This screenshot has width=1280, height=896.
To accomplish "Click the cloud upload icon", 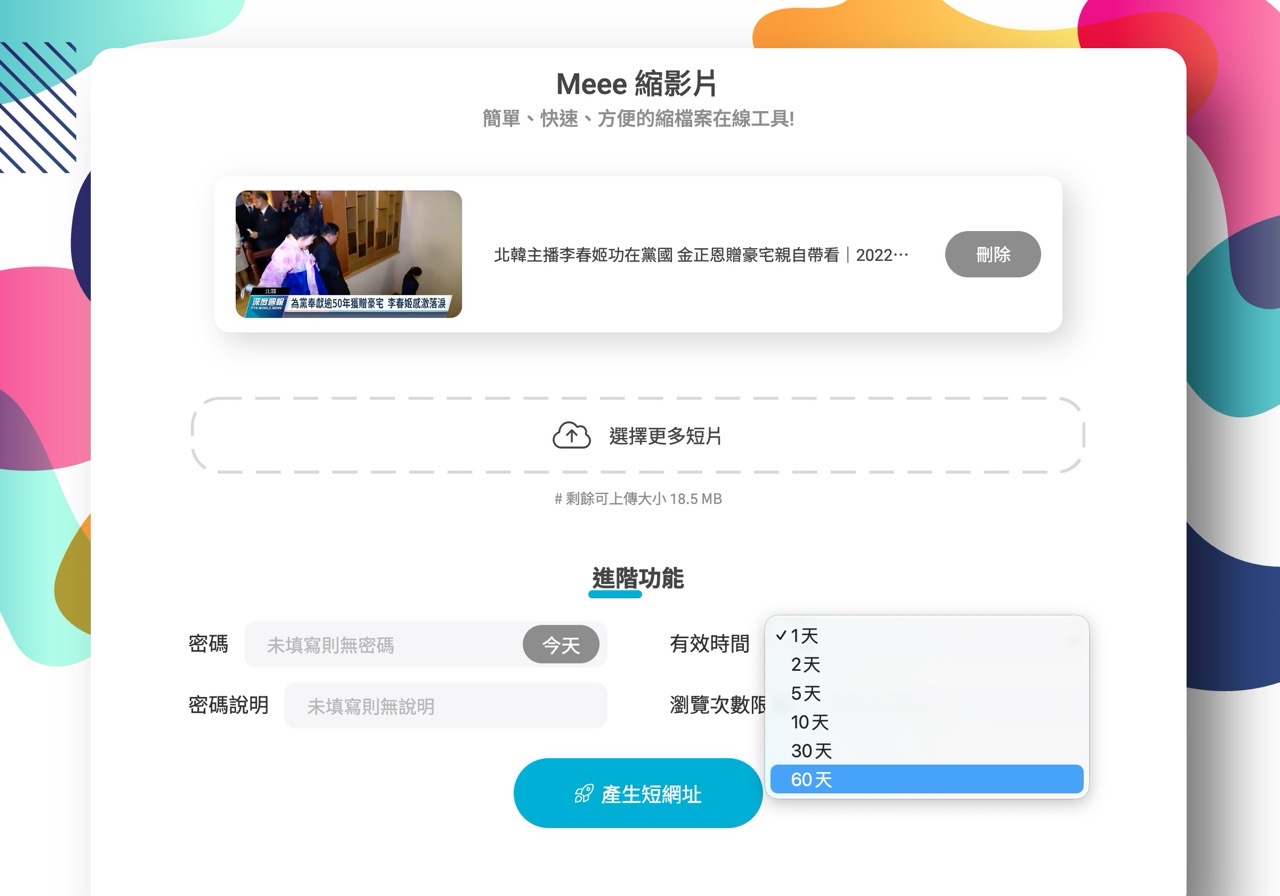I will pos(571,434).
